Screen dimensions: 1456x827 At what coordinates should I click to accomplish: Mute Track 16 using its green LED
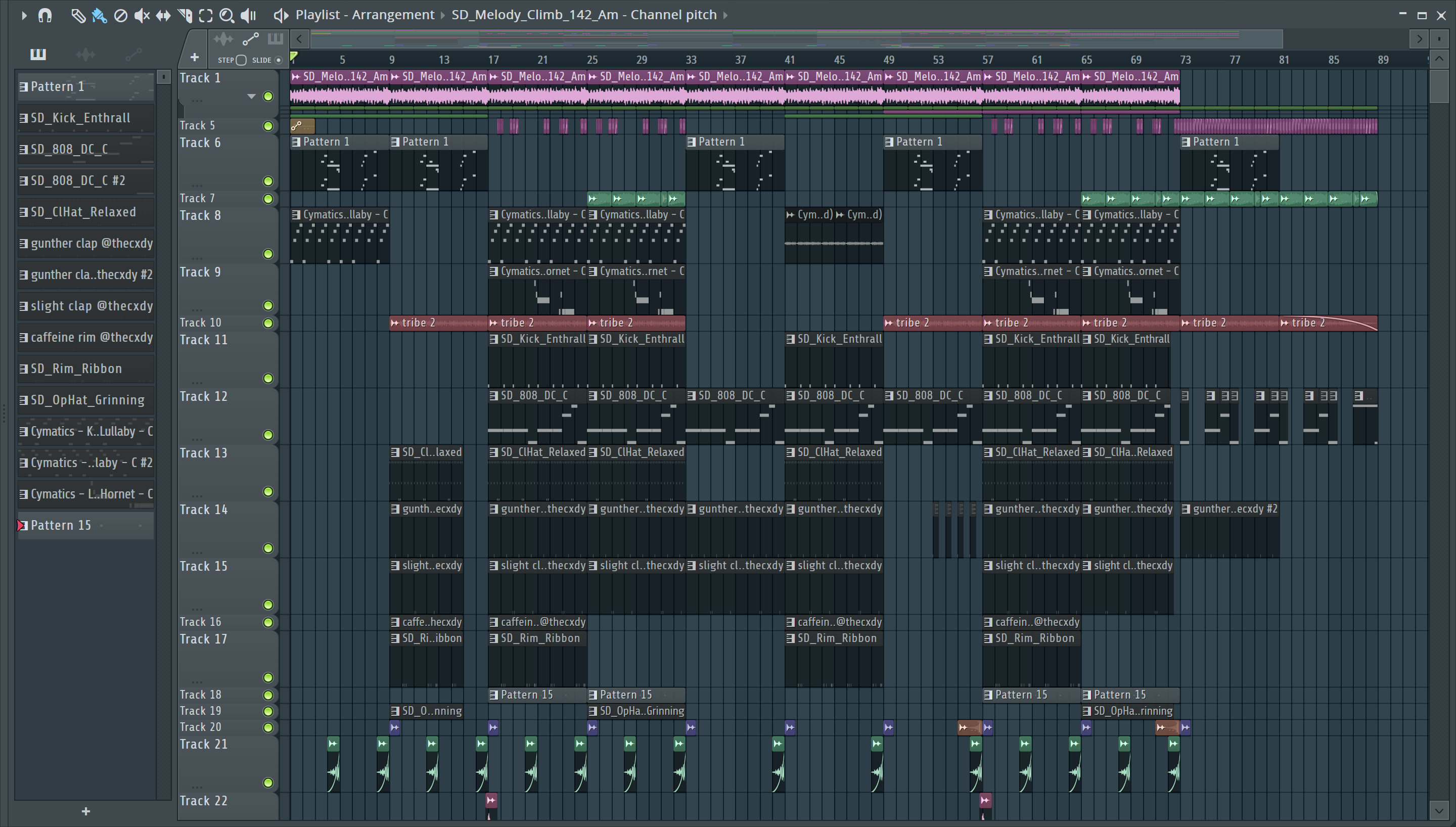point(268,622)
